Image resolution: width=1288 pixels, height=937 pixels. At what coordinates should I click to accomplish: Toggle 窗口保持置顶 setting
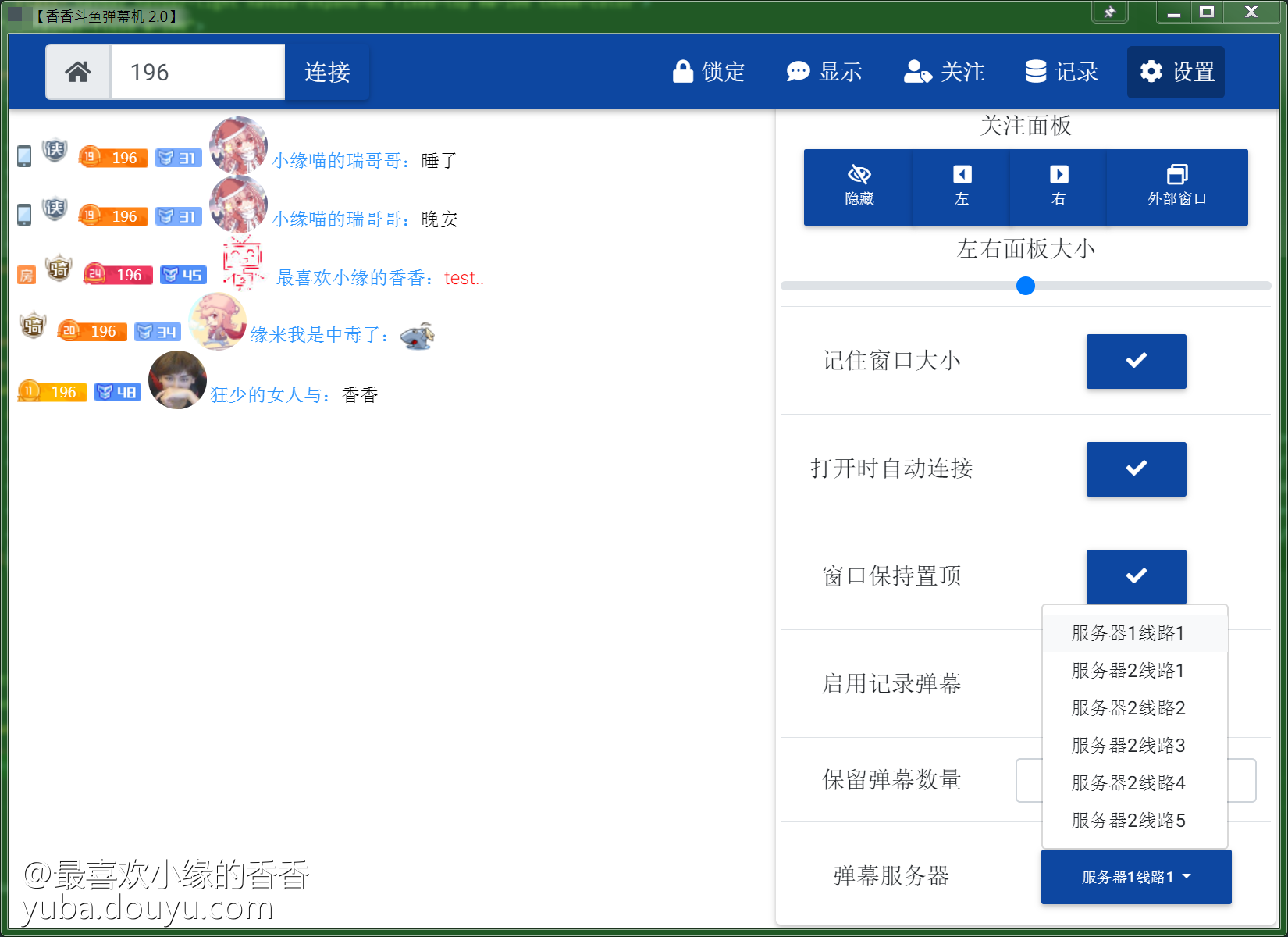point(1136,576)
